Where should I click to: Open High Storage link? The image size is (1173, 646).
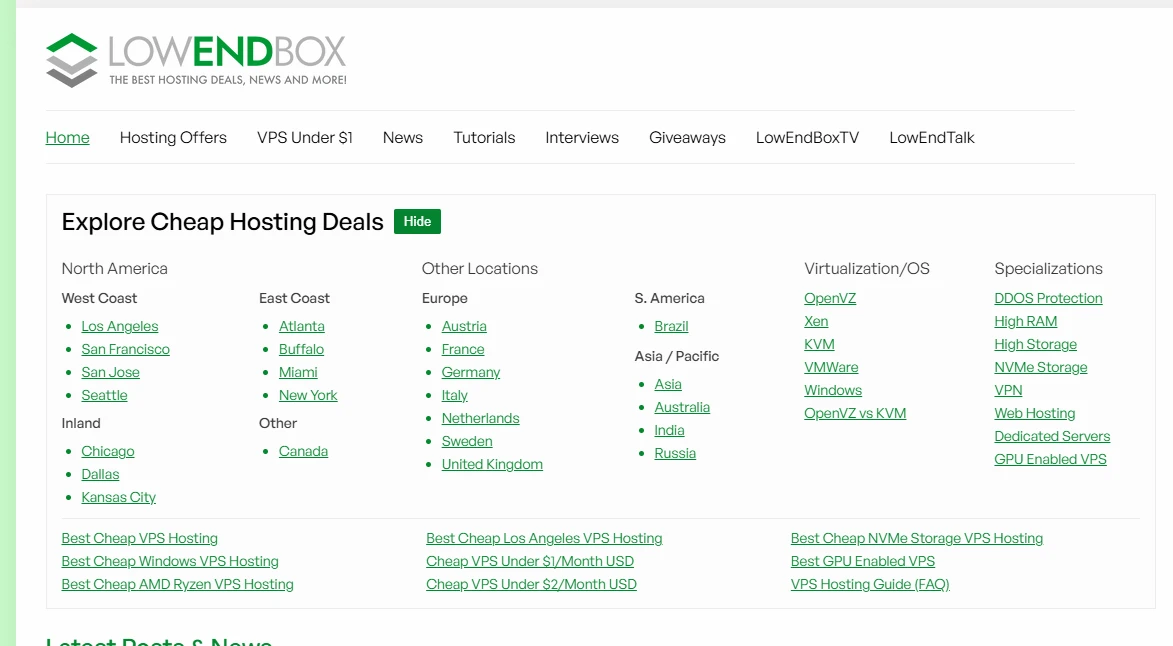1035,345
